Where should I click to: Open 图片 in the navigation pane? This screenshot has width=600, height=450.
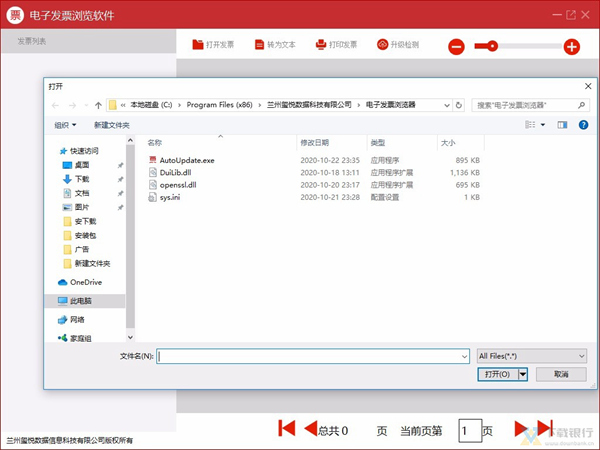click(82, 207)
